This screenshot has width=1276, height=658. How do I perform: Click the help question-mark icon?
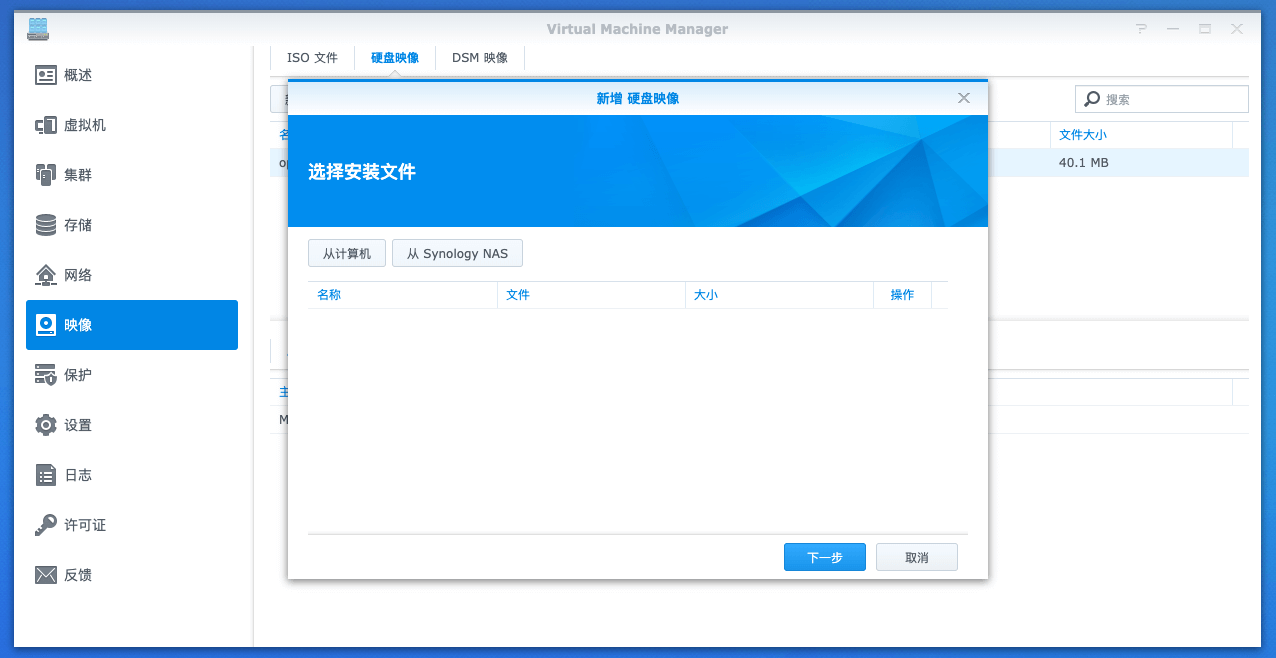tap(1140, 29)
